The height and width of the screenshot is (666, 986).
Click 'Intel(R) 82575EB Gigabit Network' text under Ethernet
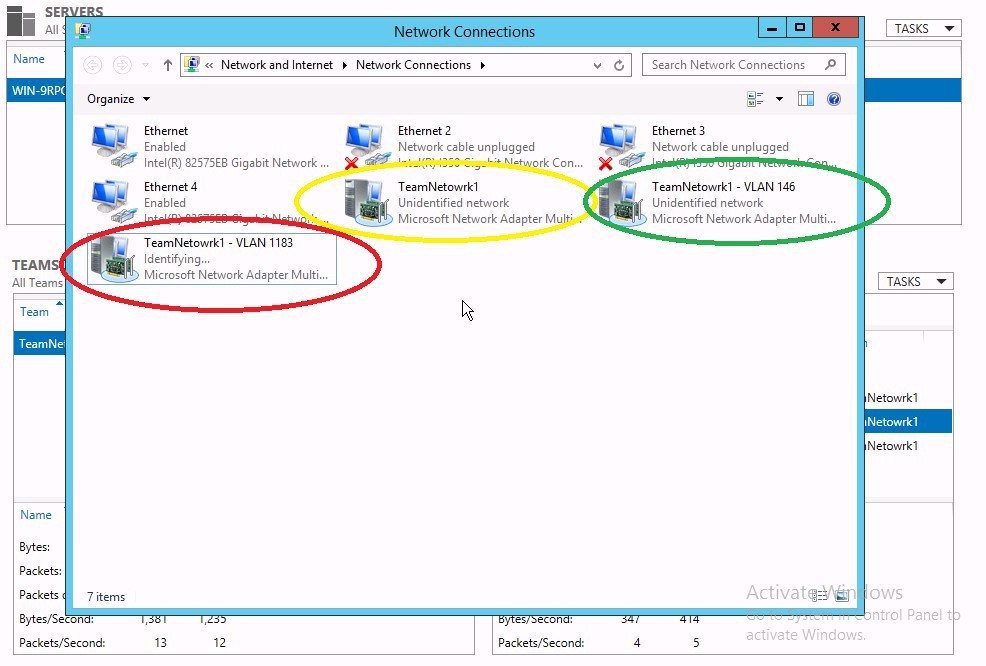(x=236, y=163)
